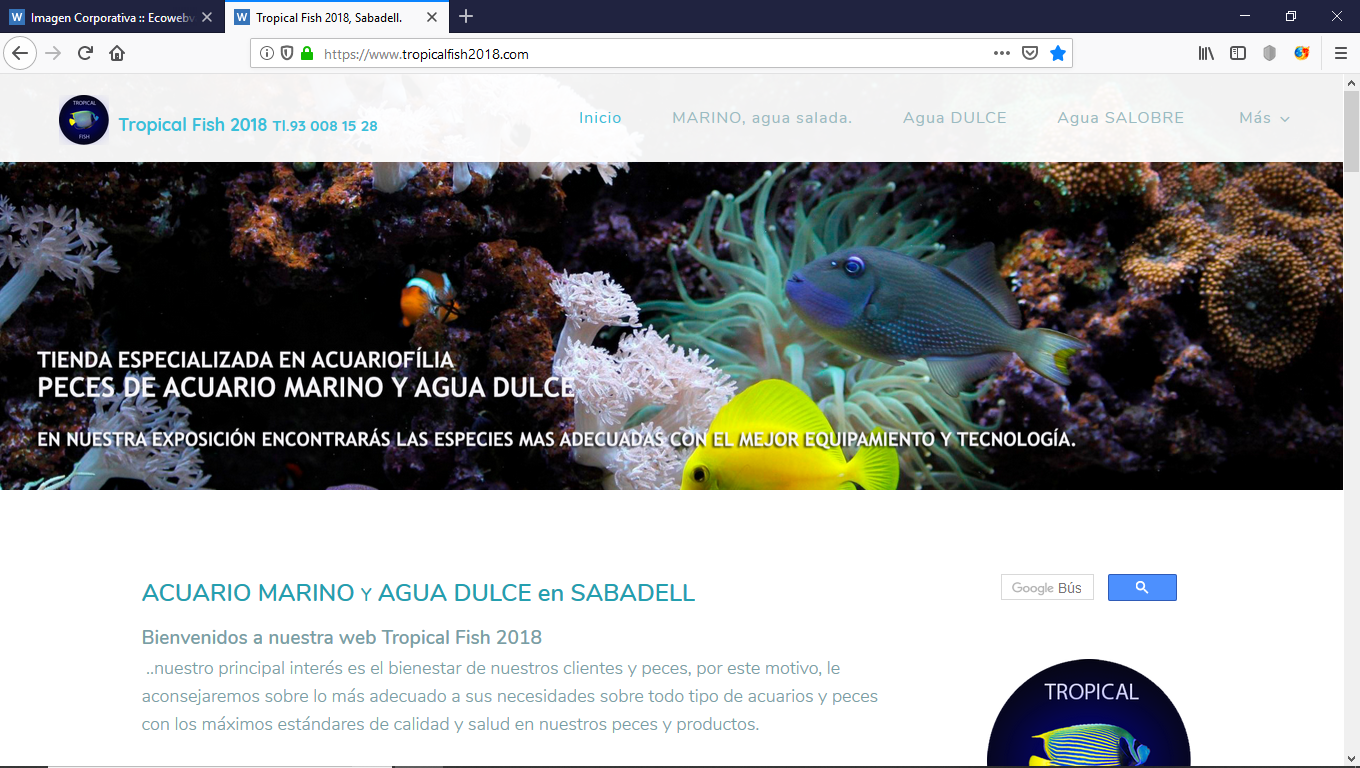The width and height of the screenshot is (1360, 768).
Task: Click paragraph line starting aconsejaremos sobre lo más
Action: (510, 696)
